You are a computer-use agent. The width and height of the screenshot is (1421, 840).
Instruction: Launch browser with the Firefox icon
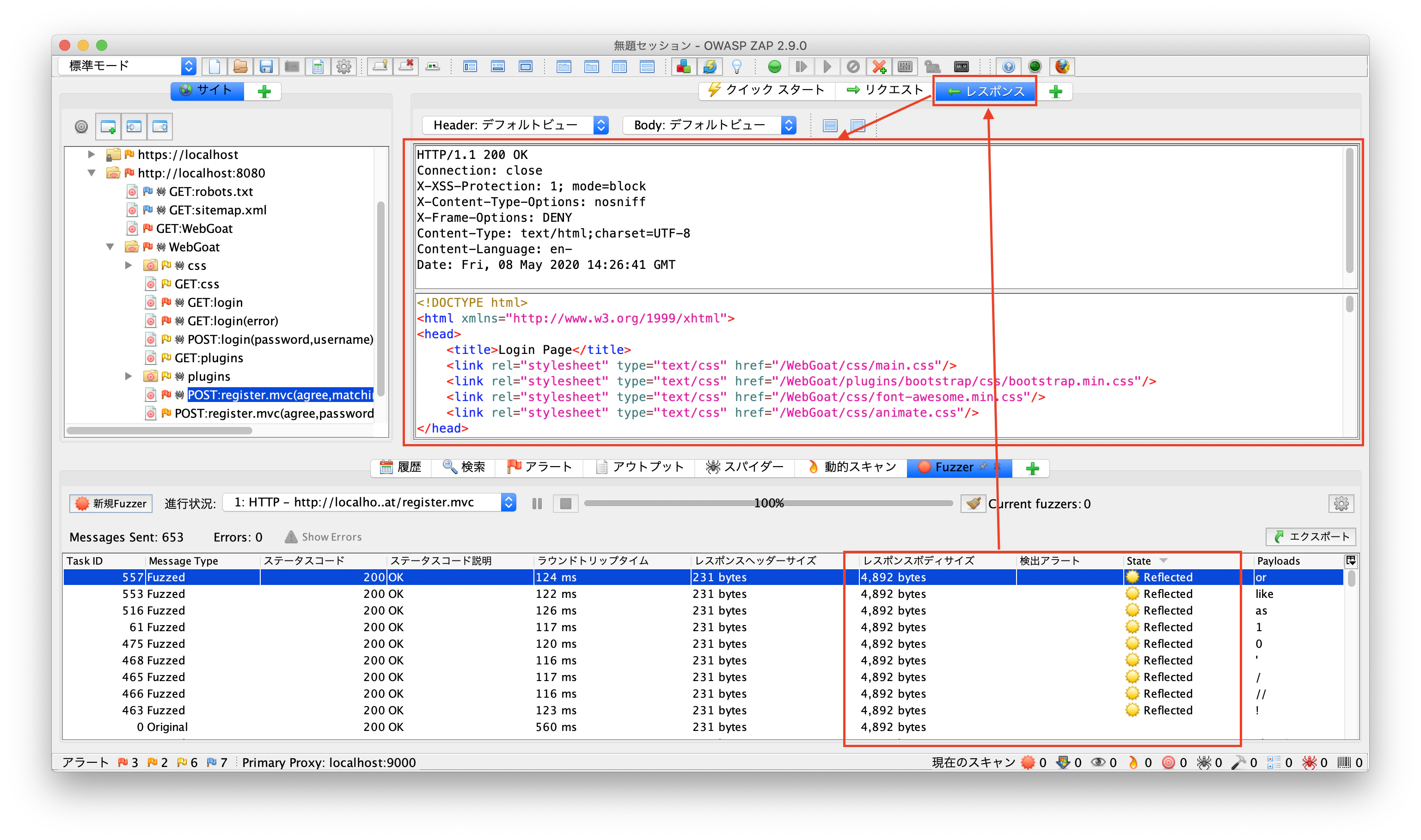pyautogui.click(x=1062, y=67)
